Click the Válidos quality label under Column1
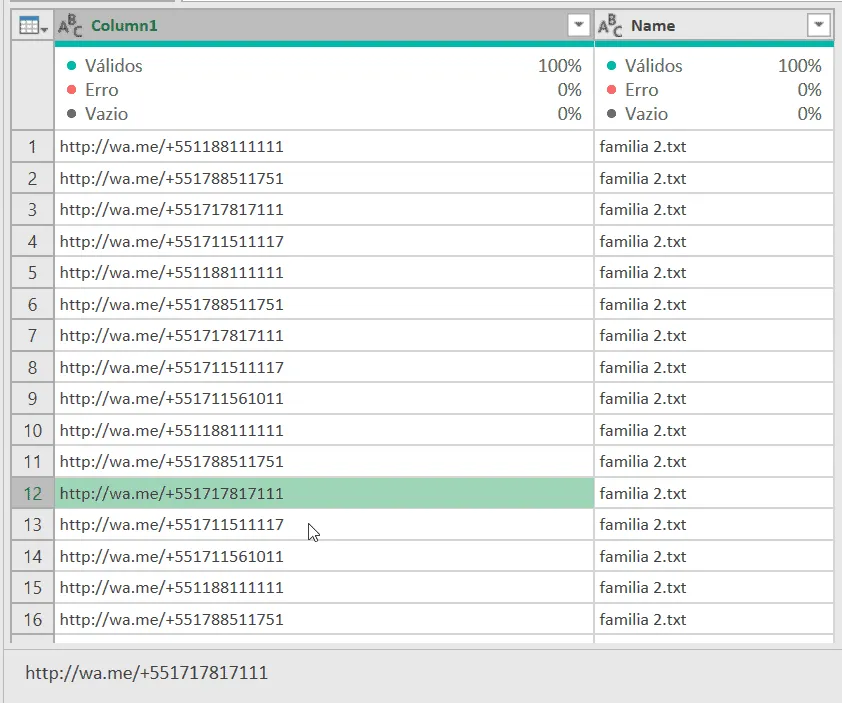The height and width of the screenshot is (703, 842). click(114, 66)
